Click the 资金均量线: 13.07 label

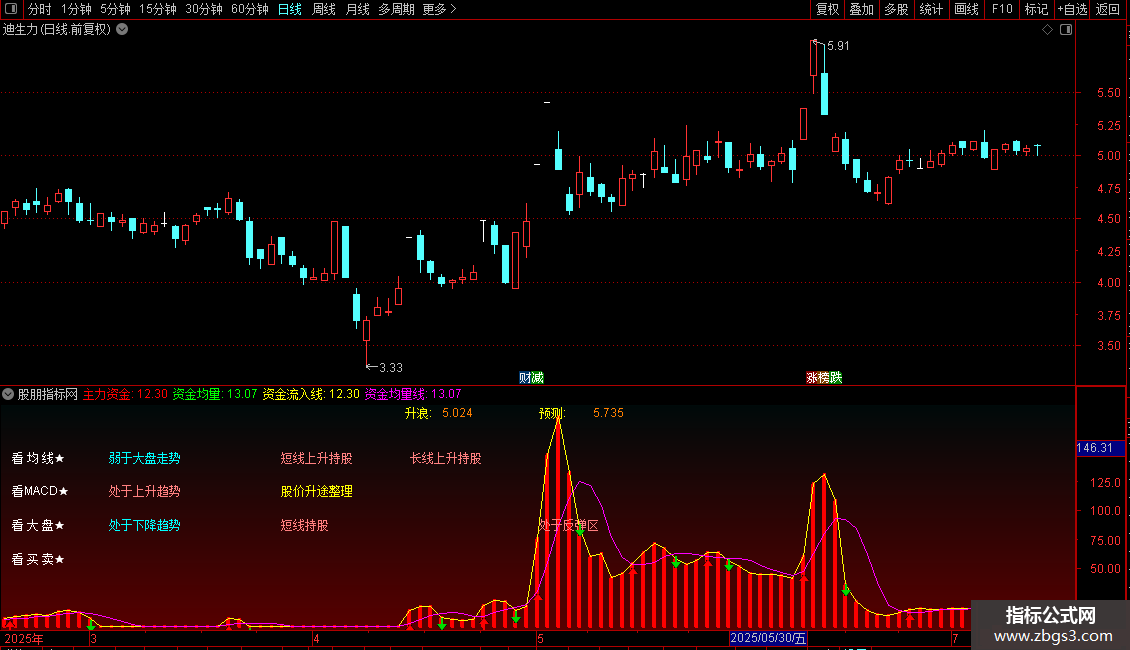pos(413,394)
